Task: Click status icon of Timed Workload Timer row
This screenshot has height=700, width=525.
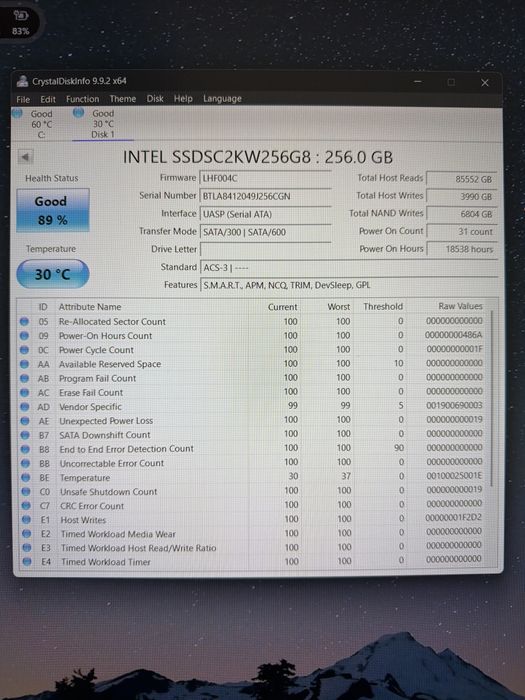Action: click(27, 562)
